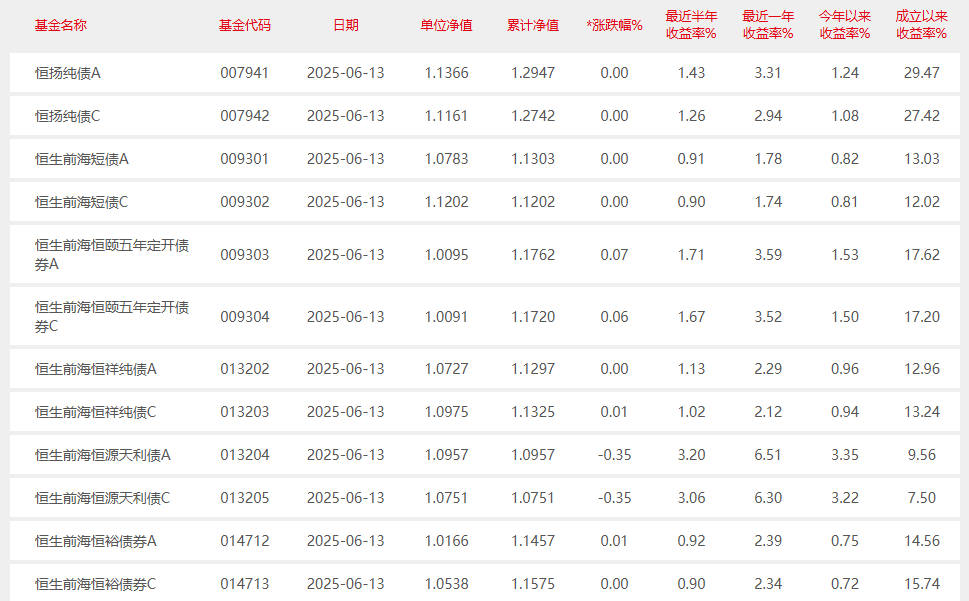Click half-year return 1.43

691,73
